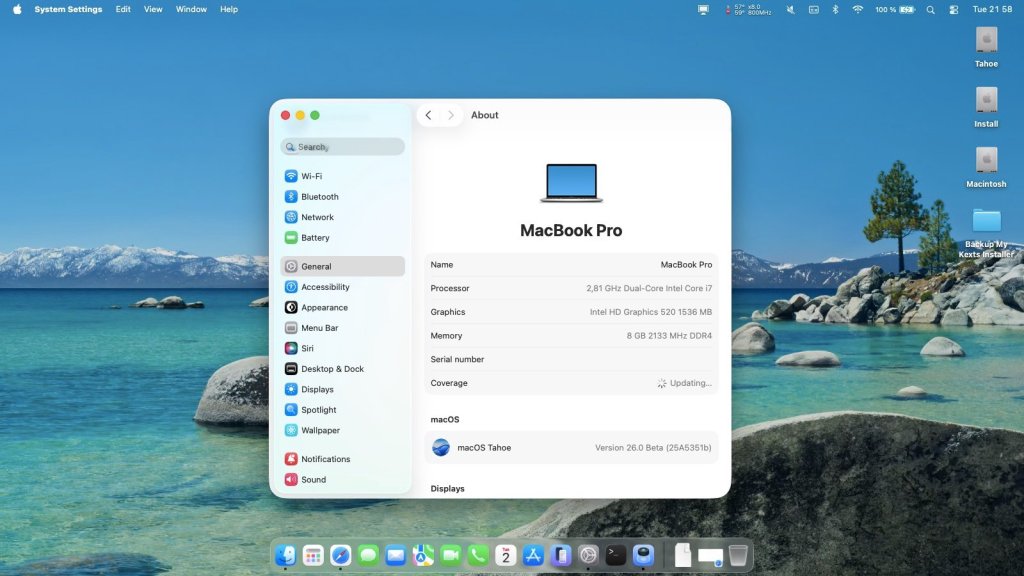1024x576 pixels.
Task: Click the Spotlight search icon in menu bar
Action: click(x=930, y=9)
